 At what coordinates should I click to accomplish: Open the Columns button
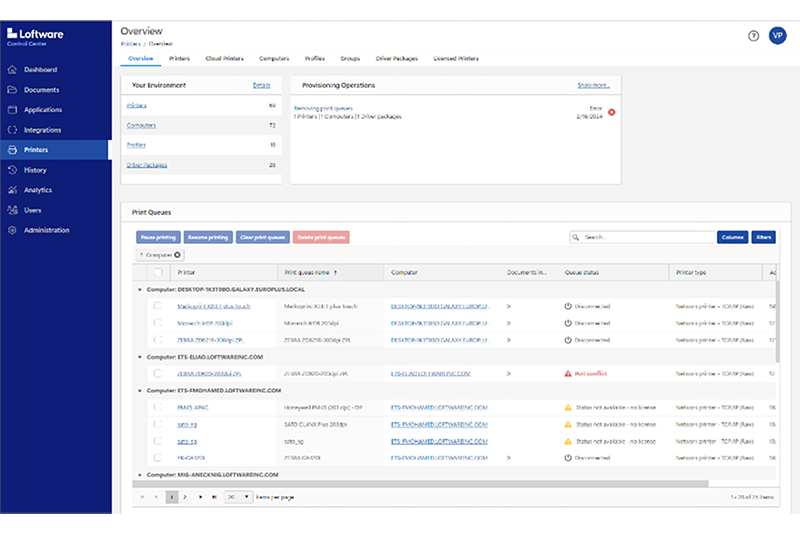click(733, 237)
